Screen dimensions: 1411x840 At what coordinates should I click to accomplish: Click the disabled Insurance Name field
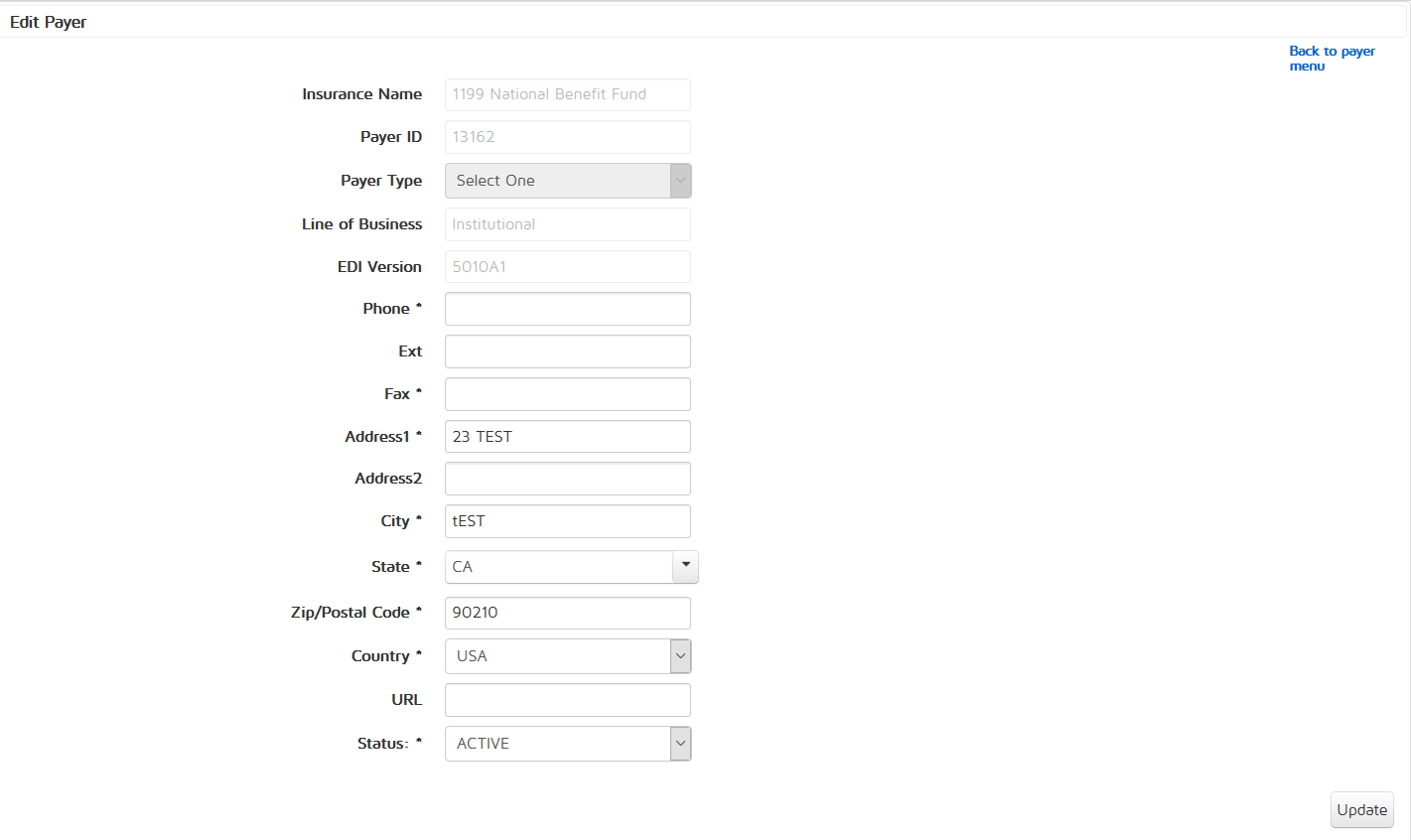[x=567, y=94]
